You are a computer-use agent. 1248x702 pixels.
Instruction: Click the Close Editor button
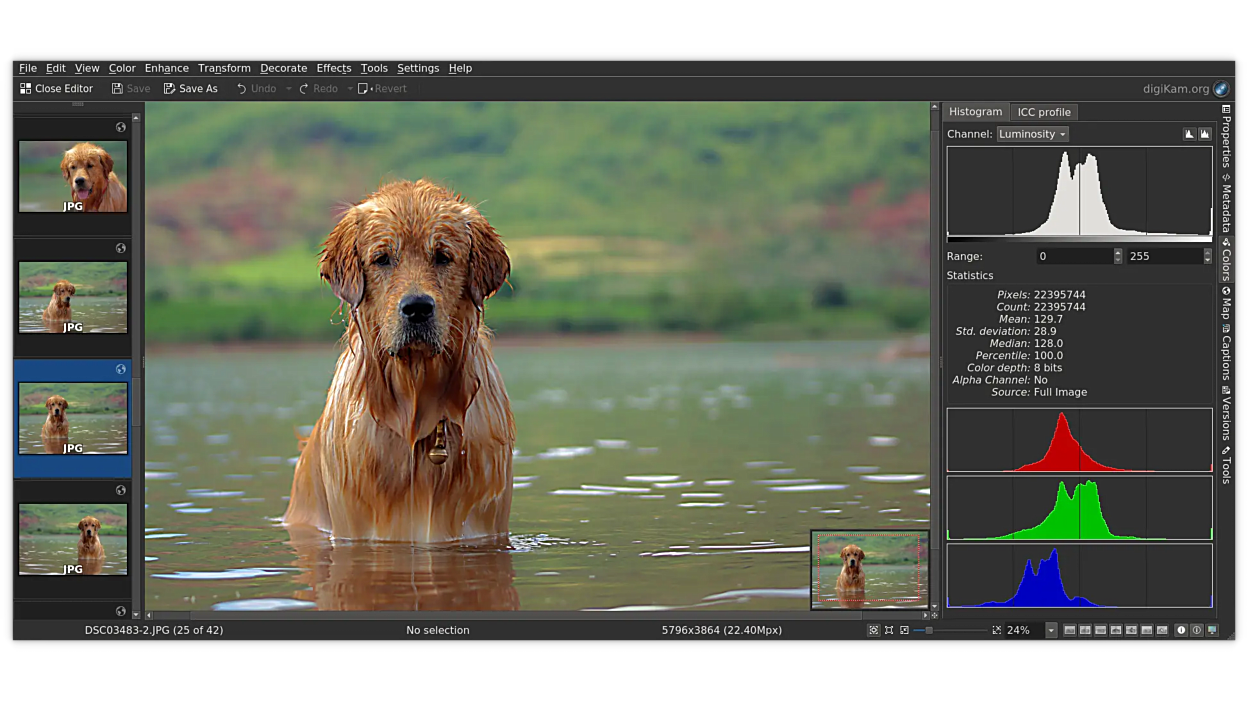coord(56,89)
